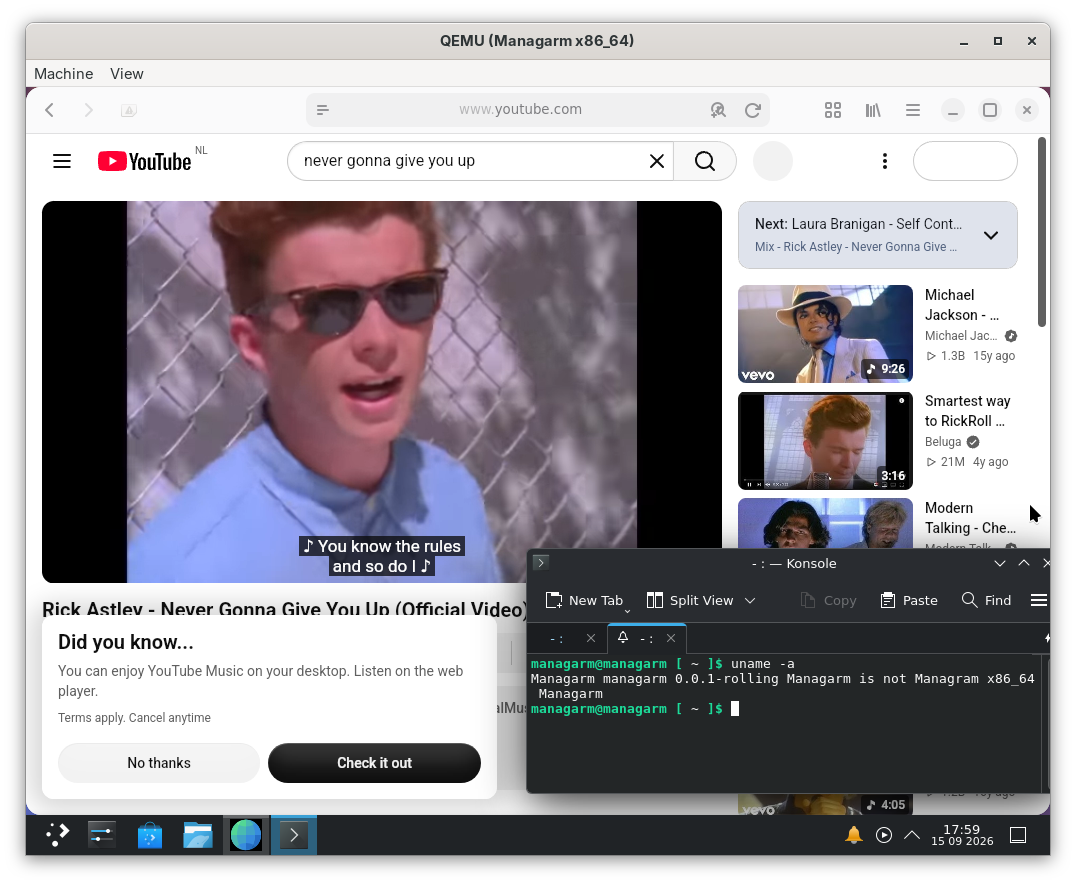Click the Beluga channel name

click(x=943, y=442)
